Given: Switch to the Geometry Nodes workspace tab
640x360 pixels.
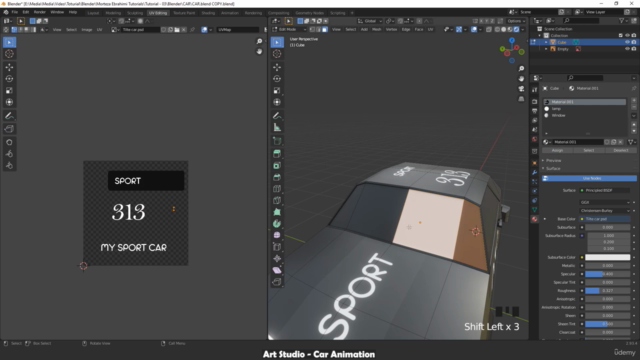Looking at the screenshot, I should pyautogui.click(x=309, y=13).
